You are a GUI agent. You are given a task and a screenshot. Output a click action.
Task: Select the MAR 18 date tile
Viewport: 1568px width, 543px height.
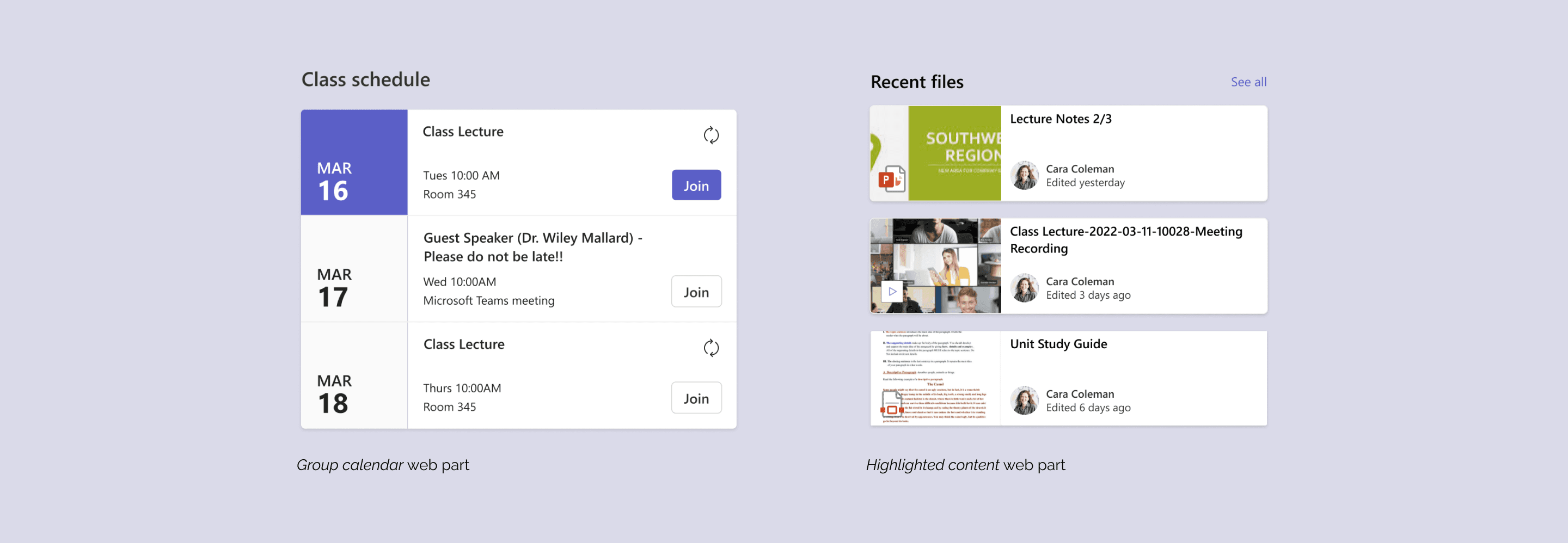(x=354, y=375)
